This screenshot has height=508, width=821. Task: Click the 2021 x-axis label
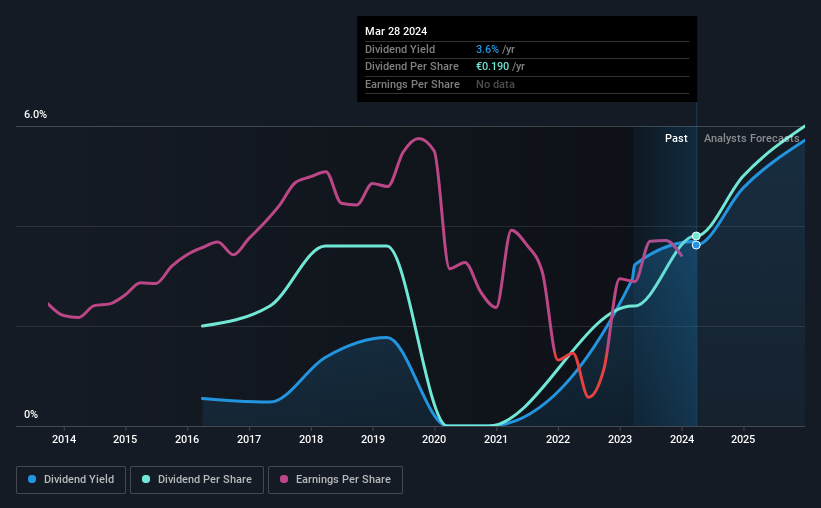[x=496, y=439]
